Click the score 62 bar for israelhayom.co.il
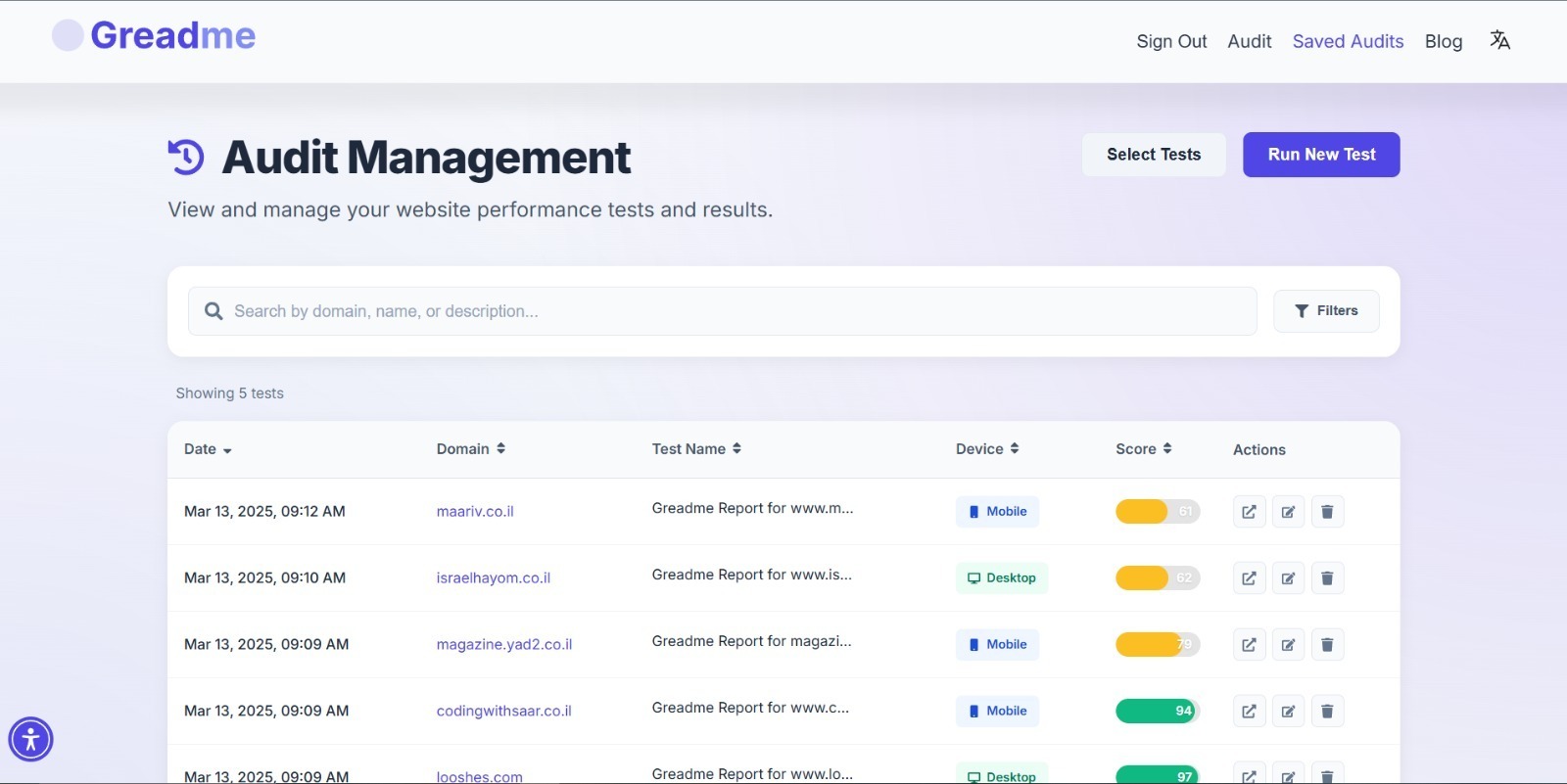Screen dimensions: 1567x784 pos(1158,578)
